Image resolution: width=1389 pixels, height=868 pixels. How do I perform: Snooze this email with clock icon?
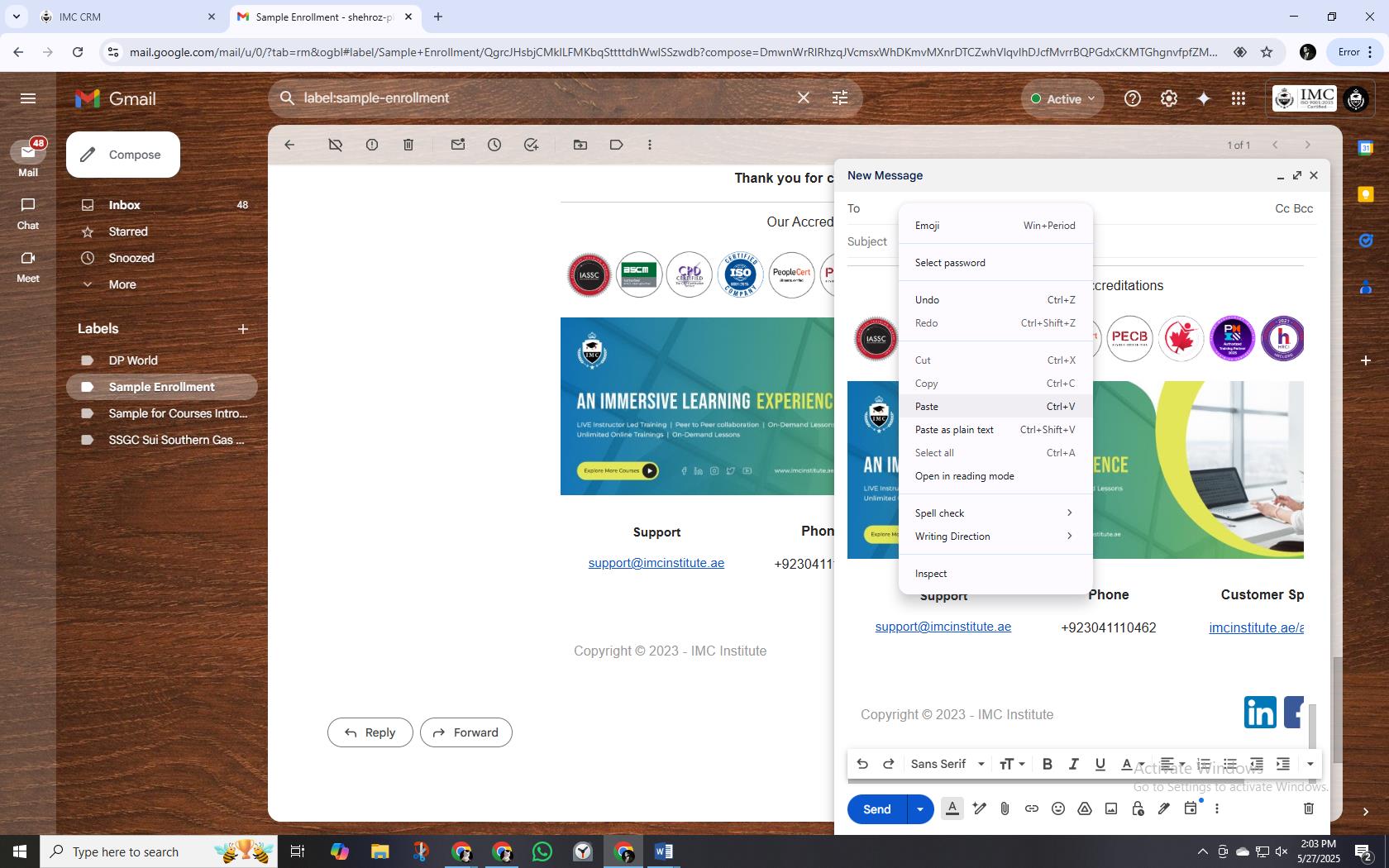[x=494, y=145]
